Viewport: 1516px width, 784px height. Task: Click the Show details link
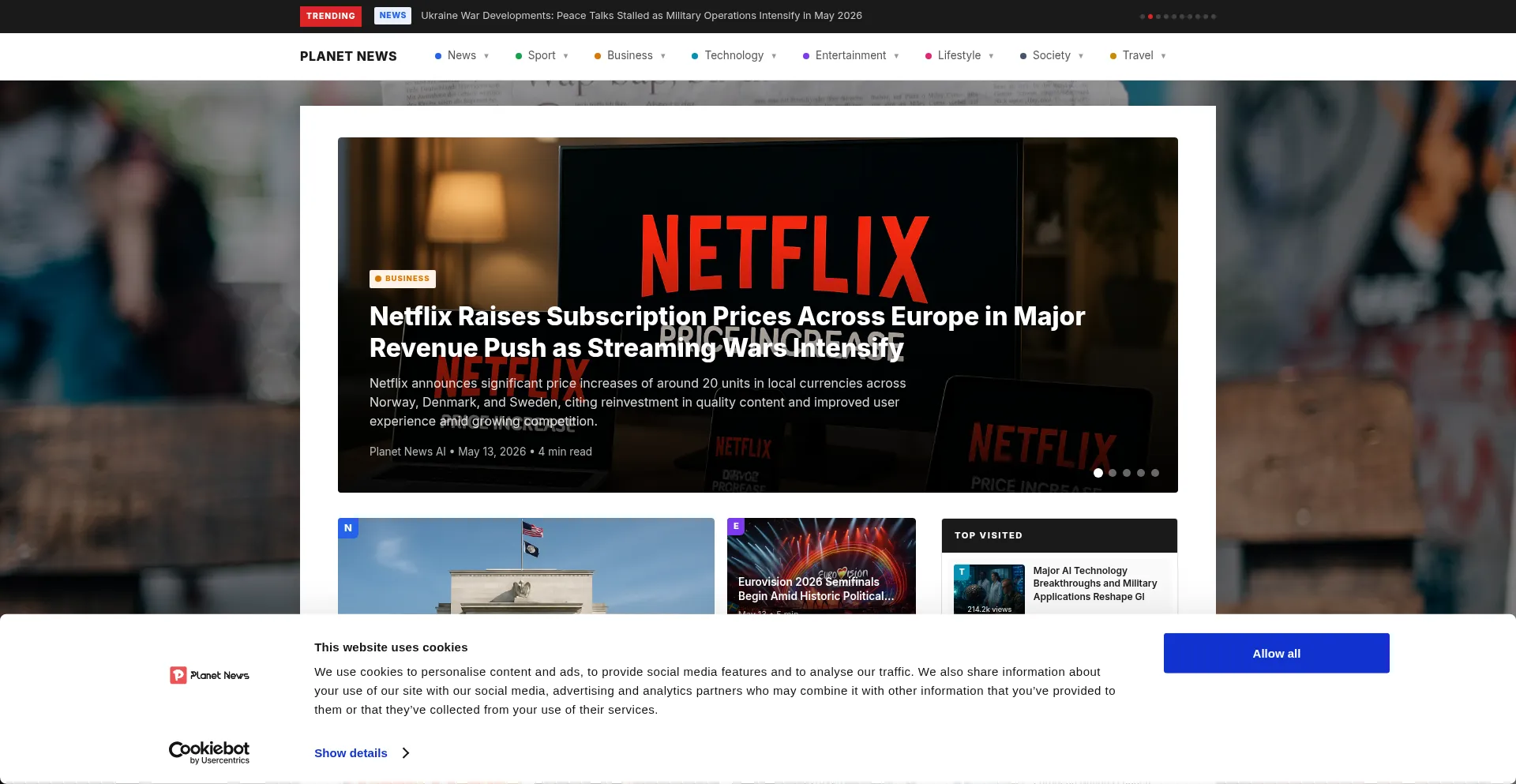click(x=351, y=753)
